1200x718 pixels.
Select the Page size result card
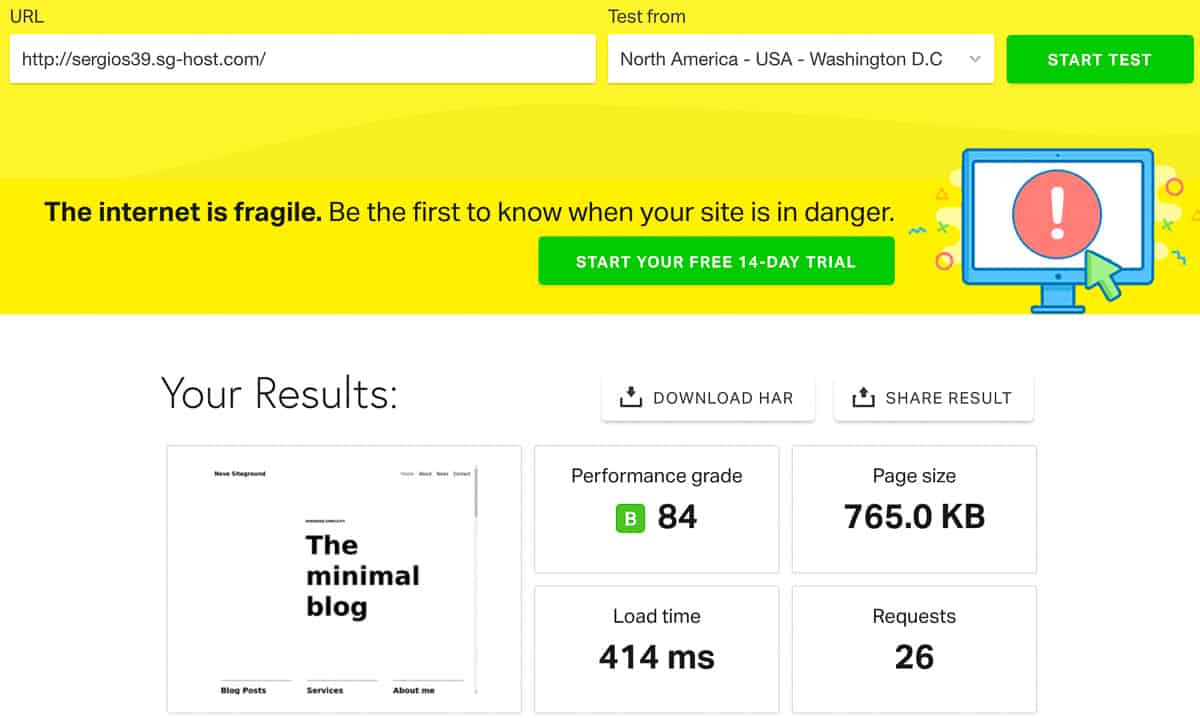tap(914, 509)
